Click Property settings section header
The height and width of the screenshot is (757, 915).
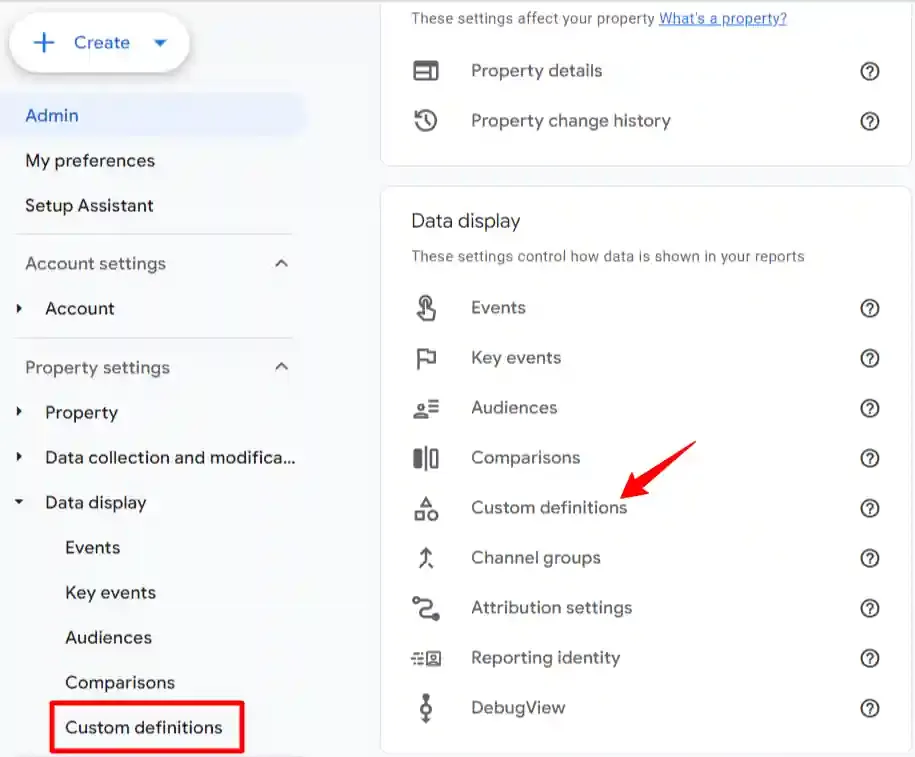[x=97, y=368]
